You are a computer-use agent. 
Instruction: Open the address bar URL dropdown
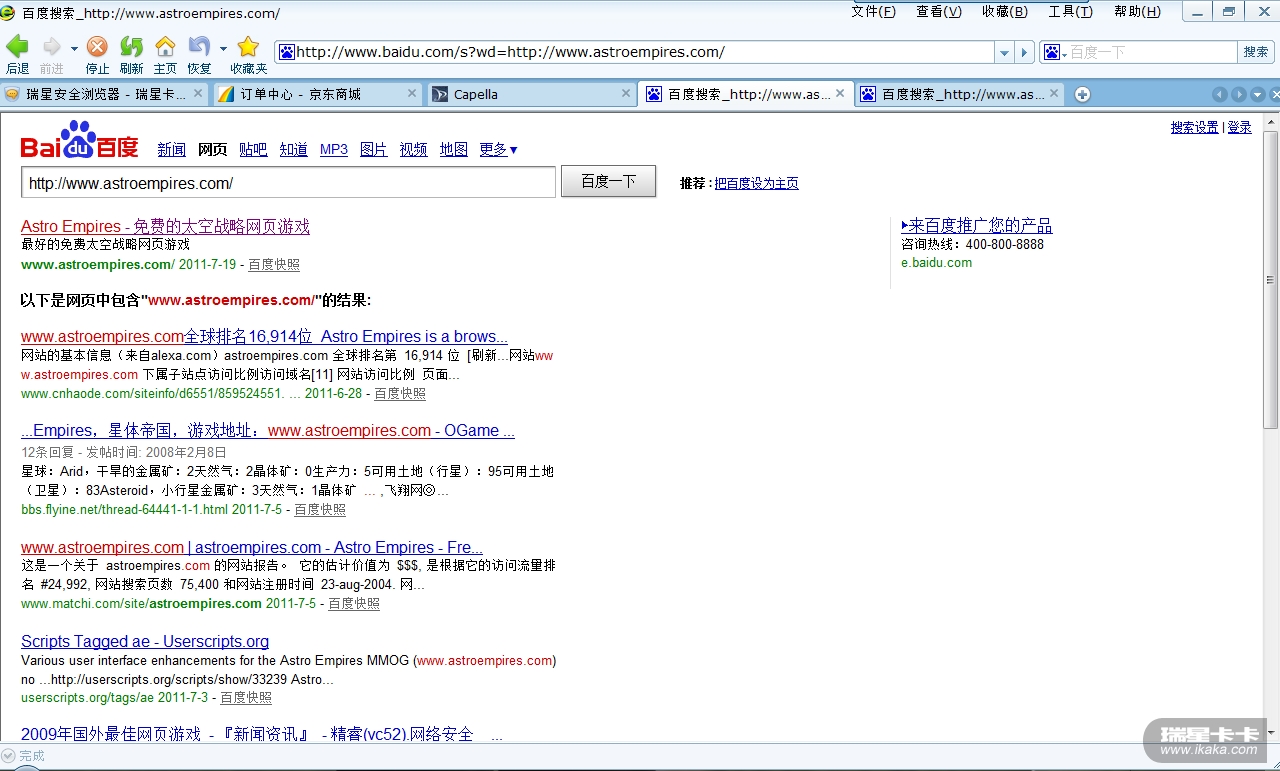pyautogui.click(x=1005, y=52)
